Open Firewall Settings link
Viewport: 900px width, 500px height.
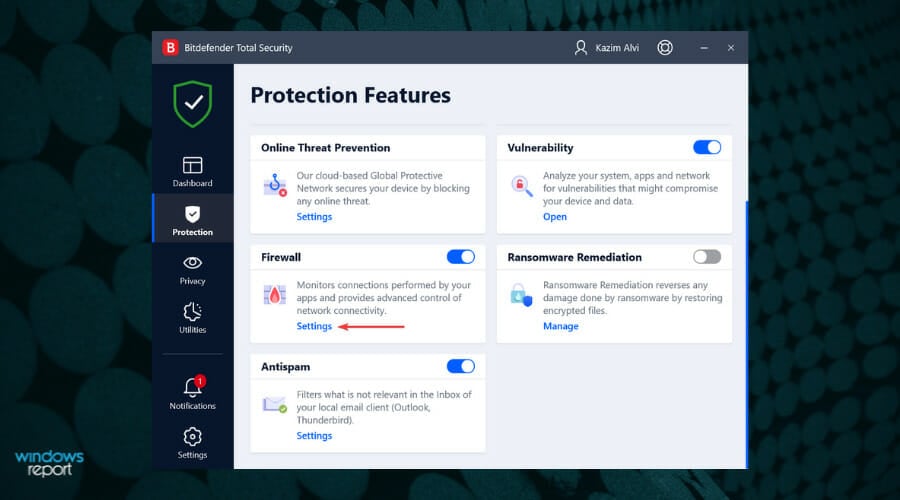(x=314, y=326)
